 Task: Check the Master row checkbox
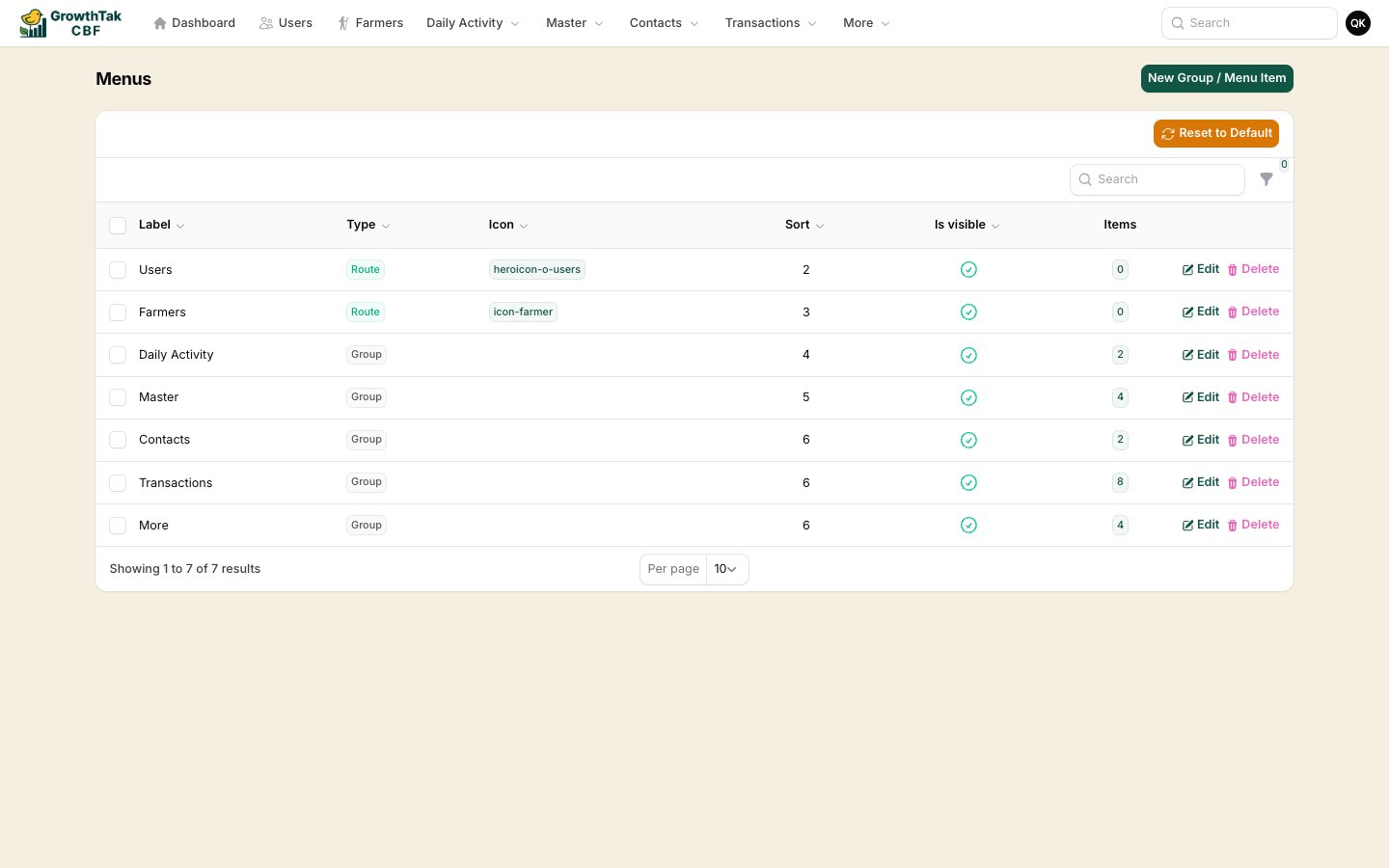[x=118, y=397]
